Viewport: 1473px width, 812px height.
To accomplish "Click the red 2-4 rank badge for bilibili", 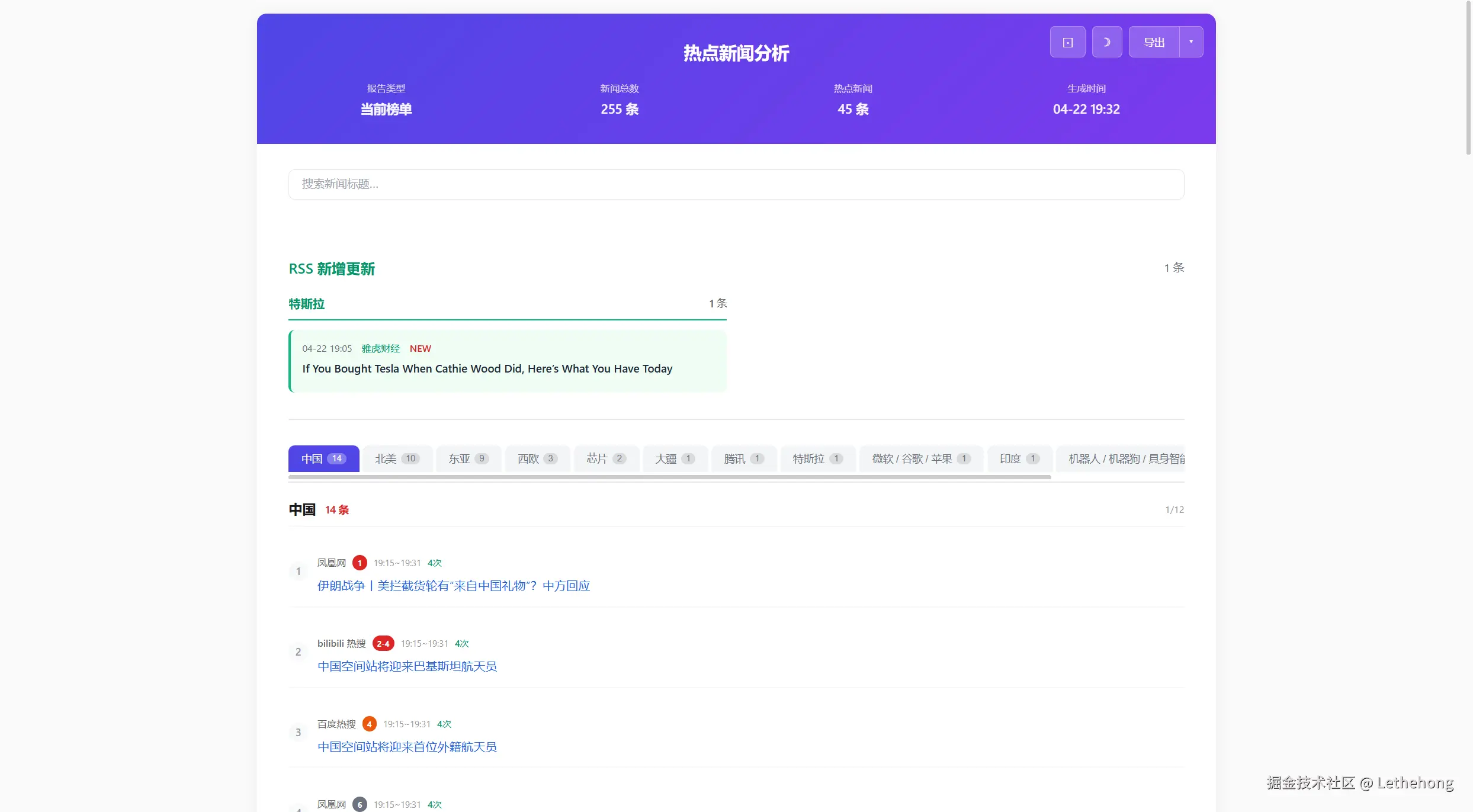I will pos(383,643).
